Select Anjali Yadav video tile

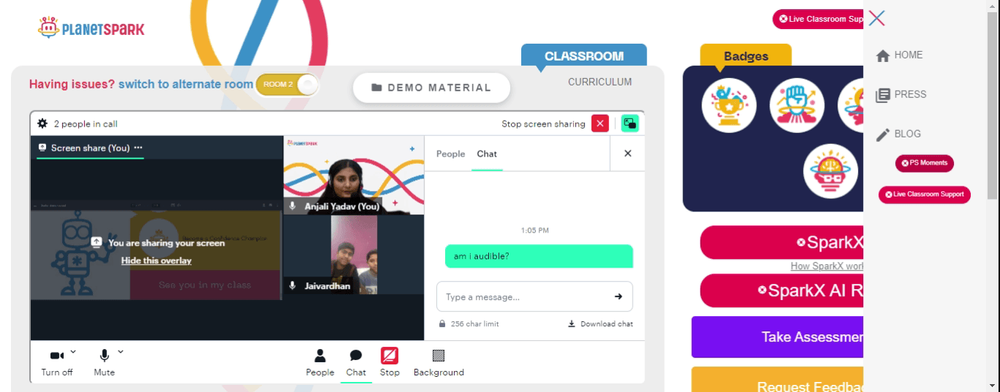point(354,175)
